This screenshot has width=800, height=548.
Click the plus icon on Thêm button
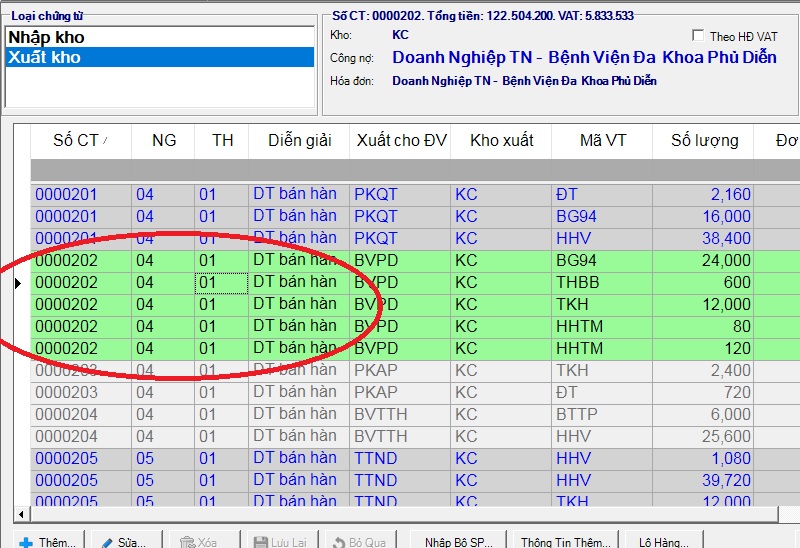point(26,543)
